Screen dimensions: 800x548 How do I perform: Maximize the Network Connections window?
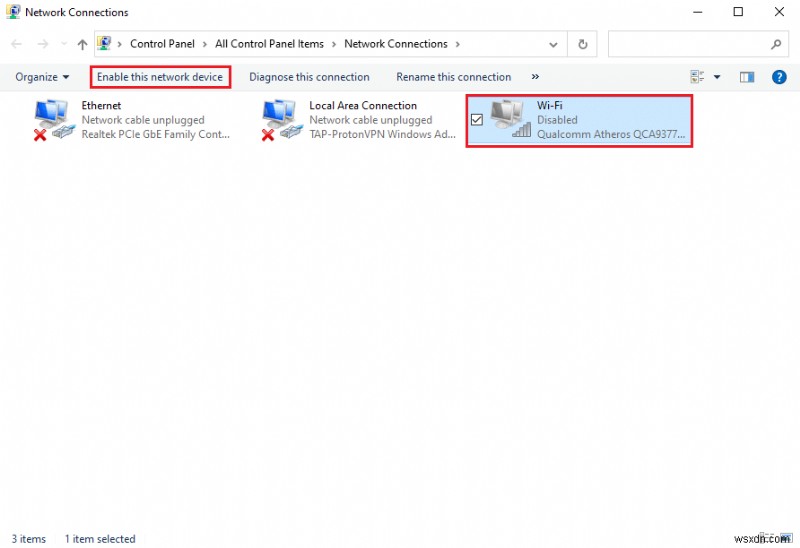coord(738,12)
